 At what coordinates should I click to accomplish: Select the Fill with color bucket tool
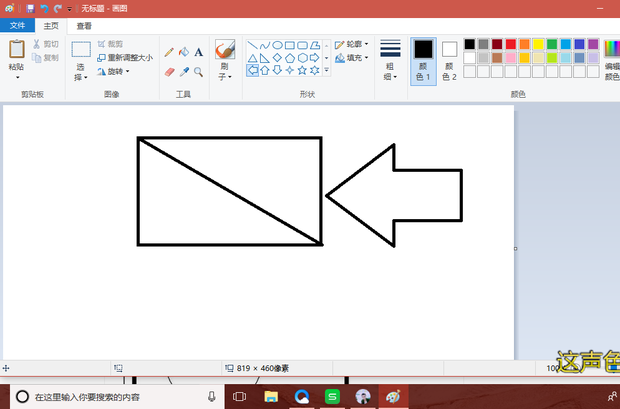(x=184, y=52)
